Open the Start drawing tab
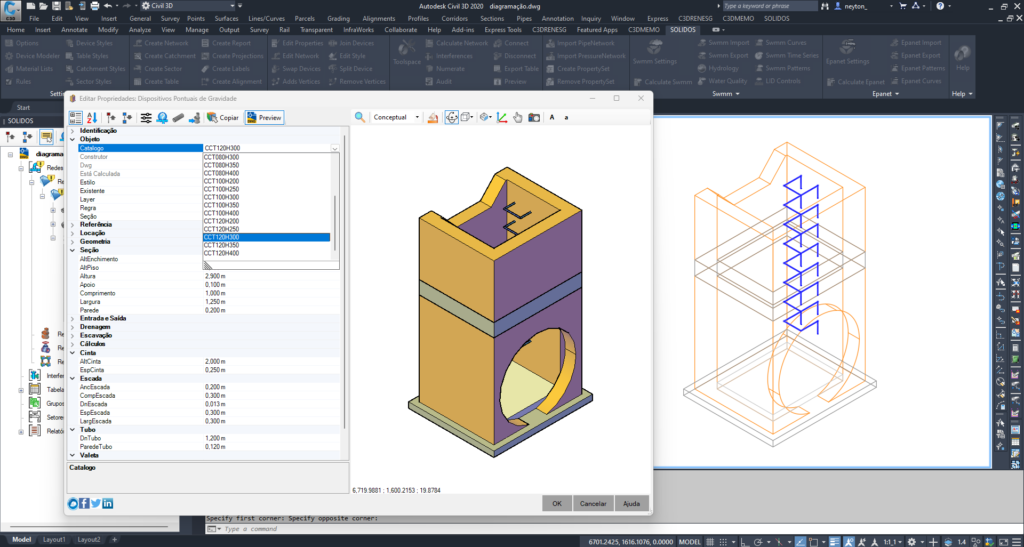This screenshot has height=547, width=1024. (23, 108)
